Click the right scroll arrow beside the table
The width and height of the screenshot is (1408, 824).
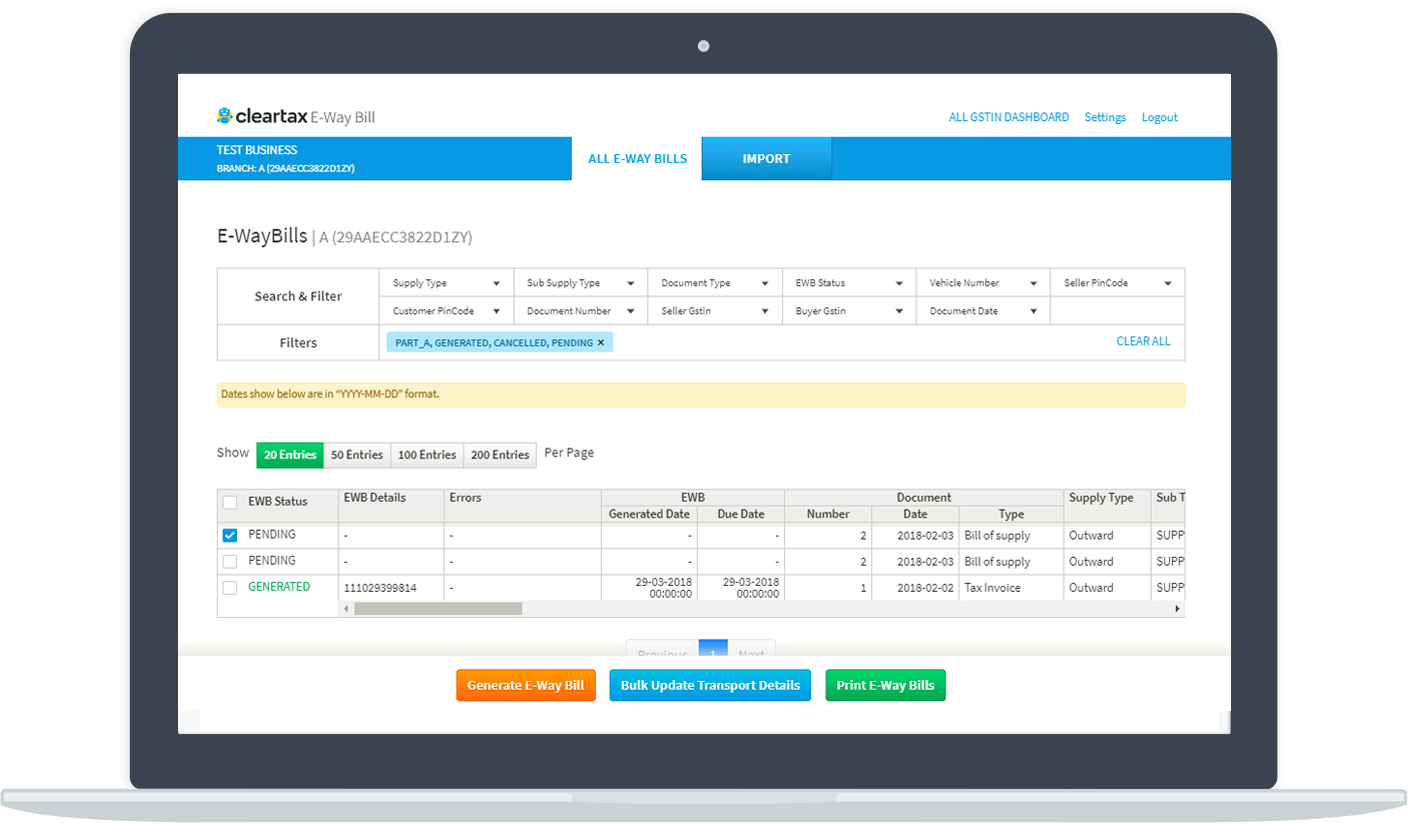pyautogui.click(x=1177, y=608)
